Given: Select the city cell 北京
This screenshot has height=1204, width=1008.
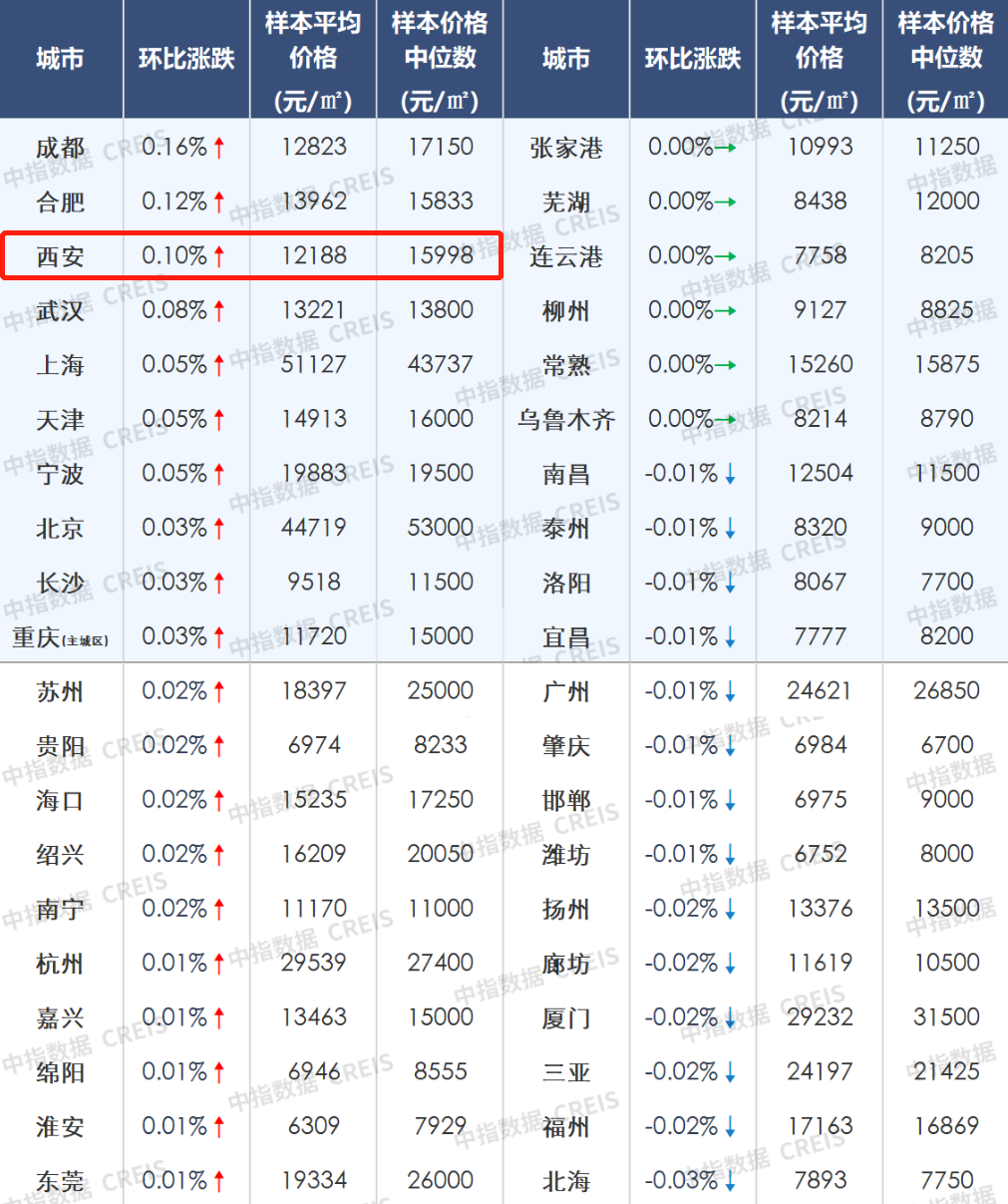Looking at the screenshot, I should pyautogui.click(x=60, y=529).
